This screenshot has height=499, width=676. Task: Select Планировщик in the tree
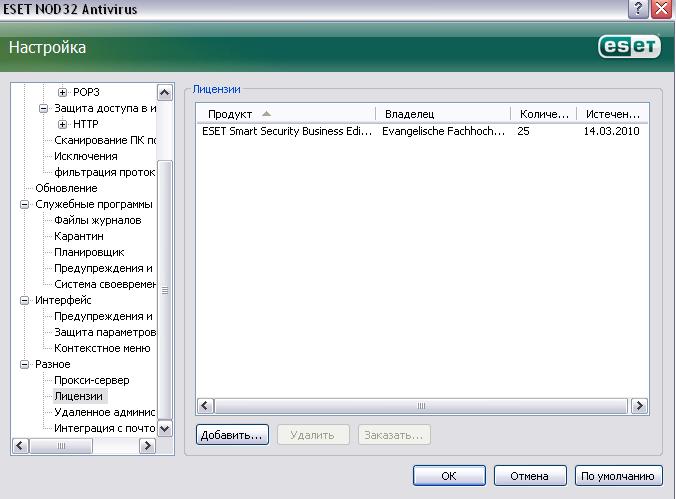(x=89, y=252)
